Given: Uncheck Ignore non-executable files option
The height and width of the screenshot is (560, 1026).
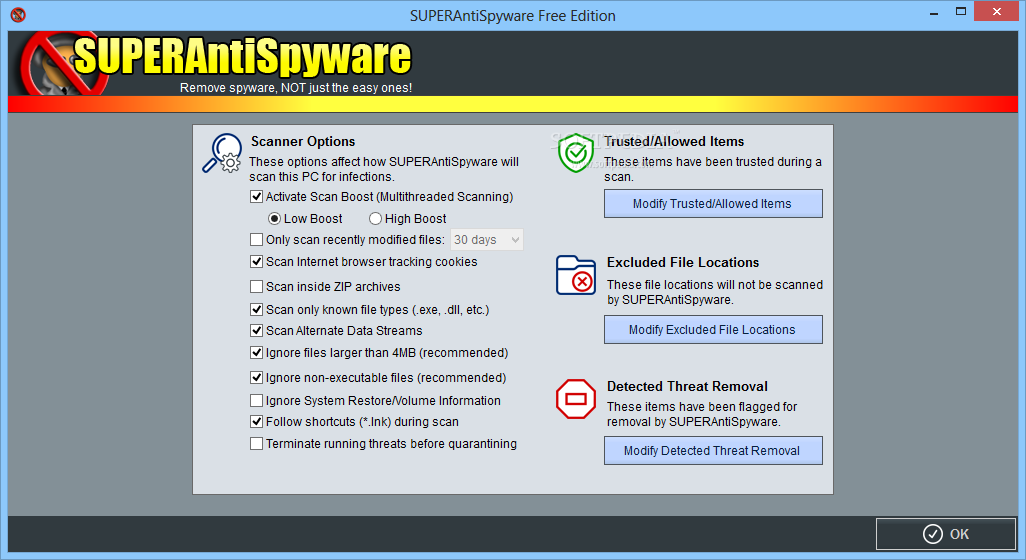Looking at the screenshot, I should (x=256, y=377).
